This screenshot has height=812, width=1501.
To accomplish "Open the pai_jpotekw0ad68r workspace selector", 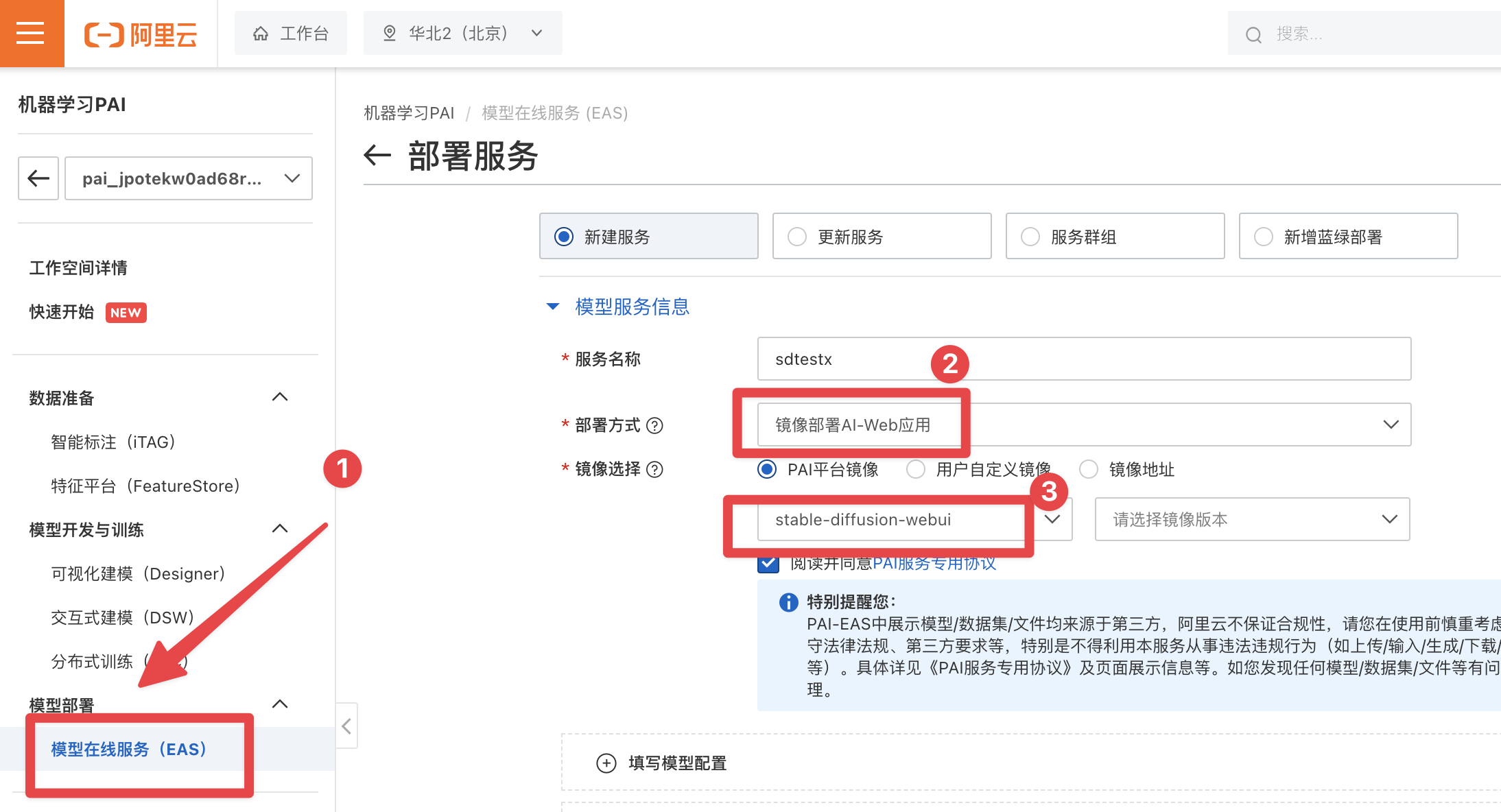I will point(189,178).
